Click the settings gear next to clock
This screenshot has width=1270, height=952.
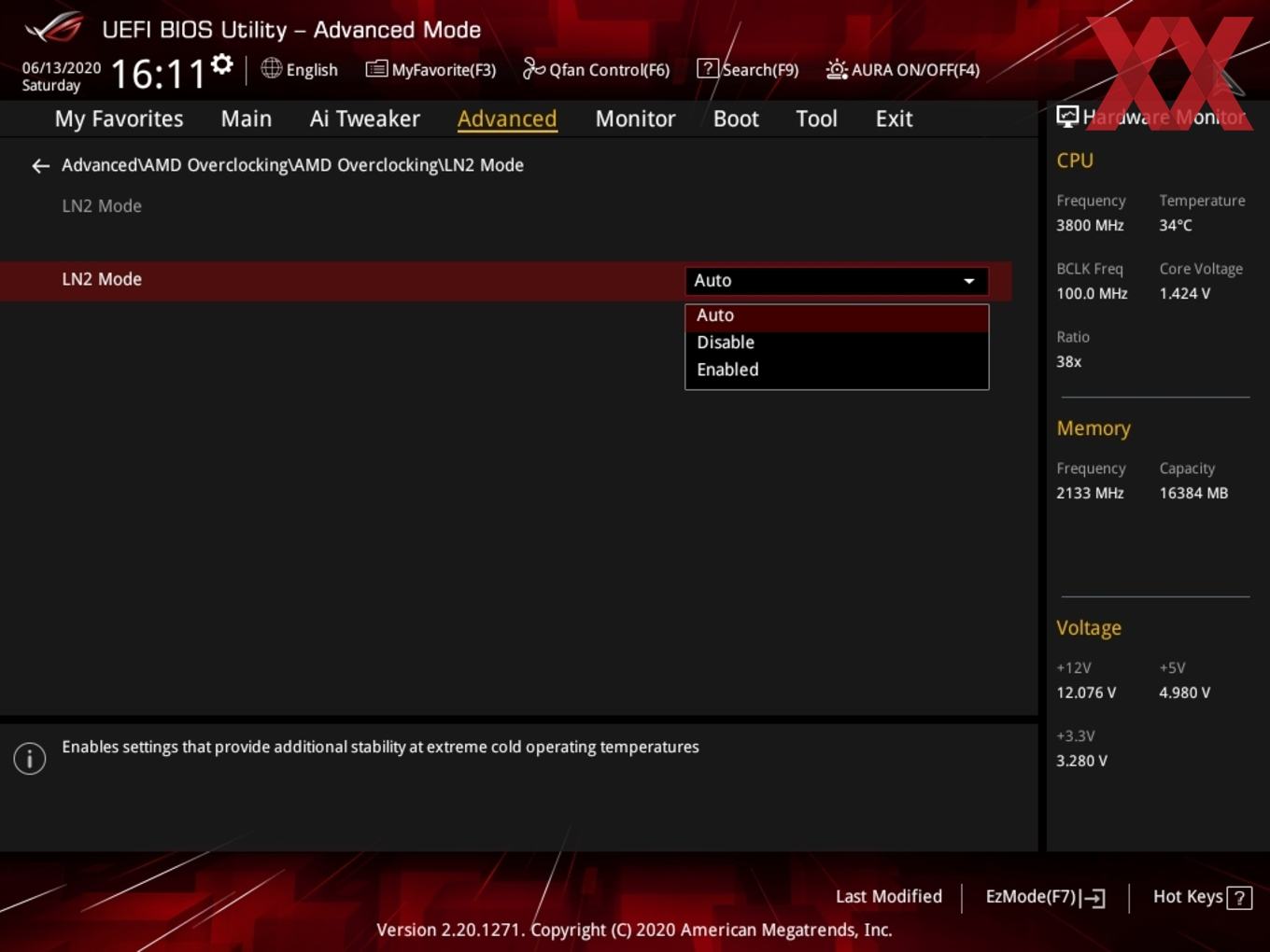coord(221,64)
